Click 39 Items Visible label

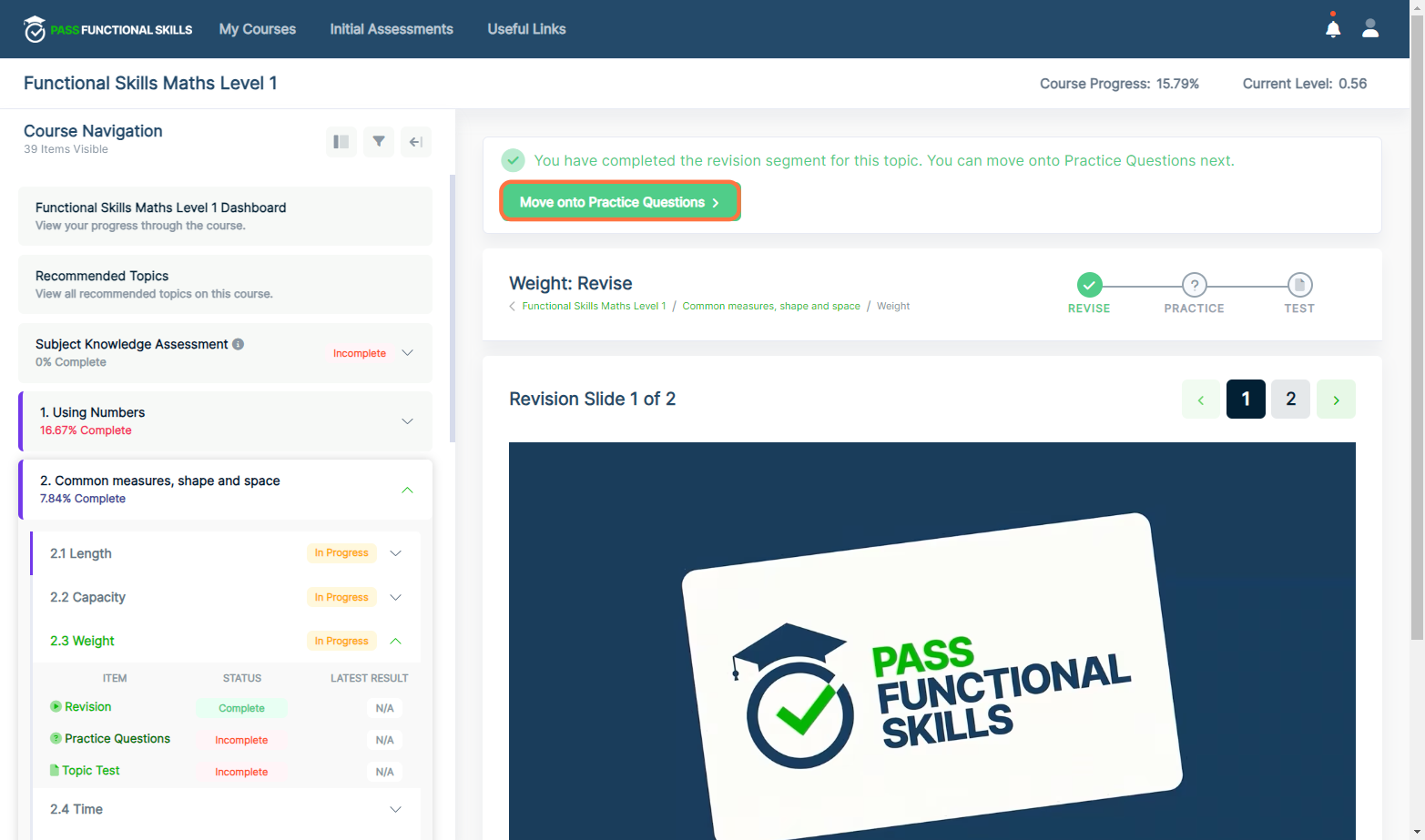66,149
